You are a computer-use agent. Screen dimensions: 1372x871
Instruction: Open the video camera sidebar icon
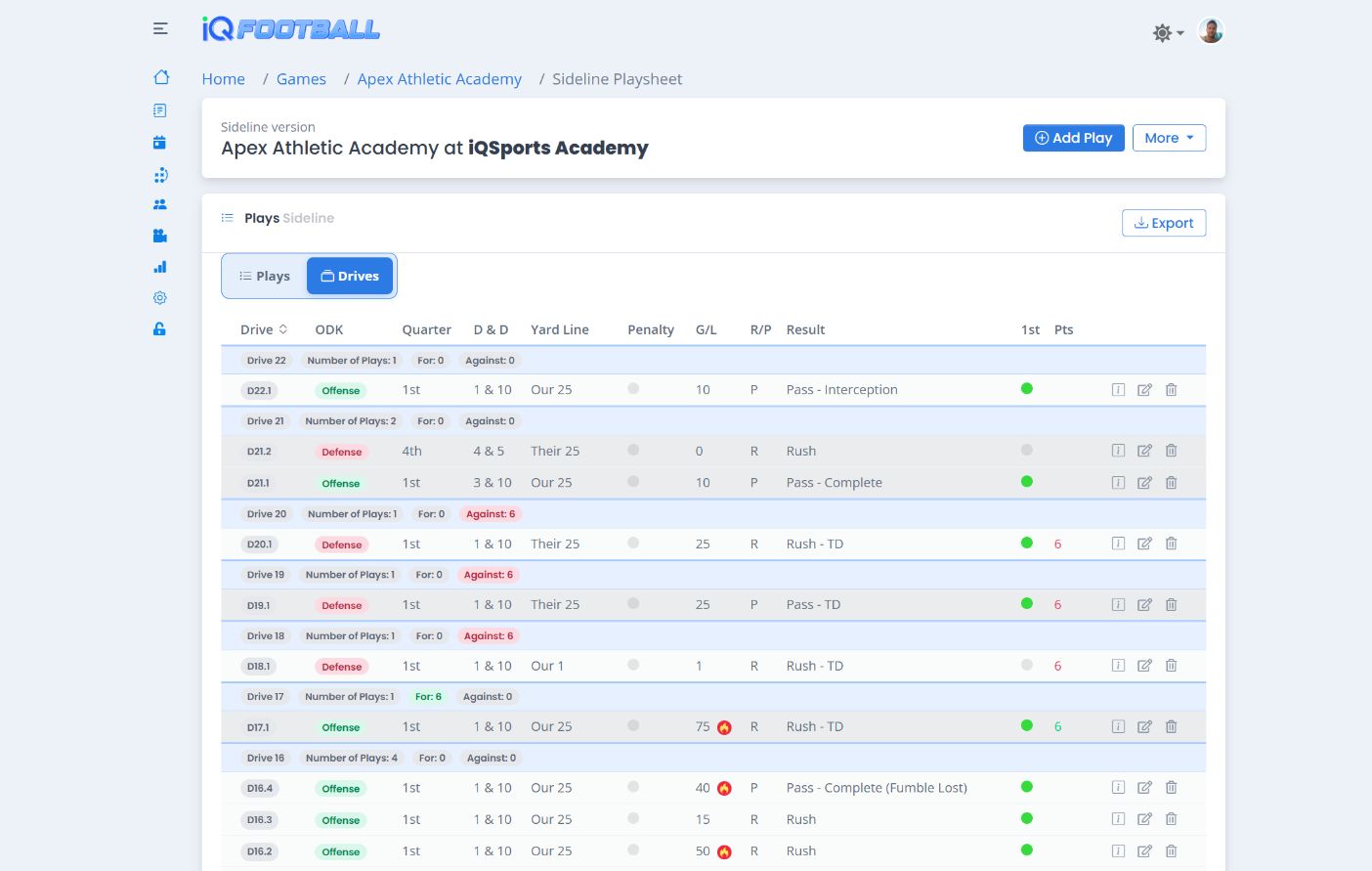click(160, 236)
